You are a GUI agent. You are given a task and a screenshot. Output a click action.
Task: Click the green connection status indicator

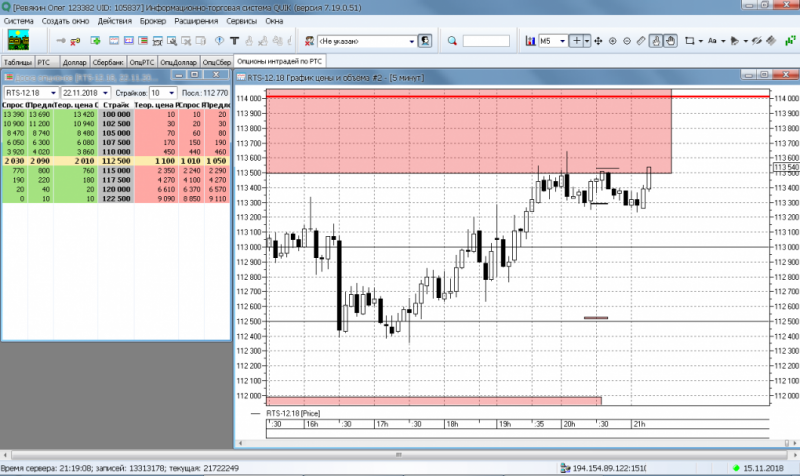coord(736,468)
